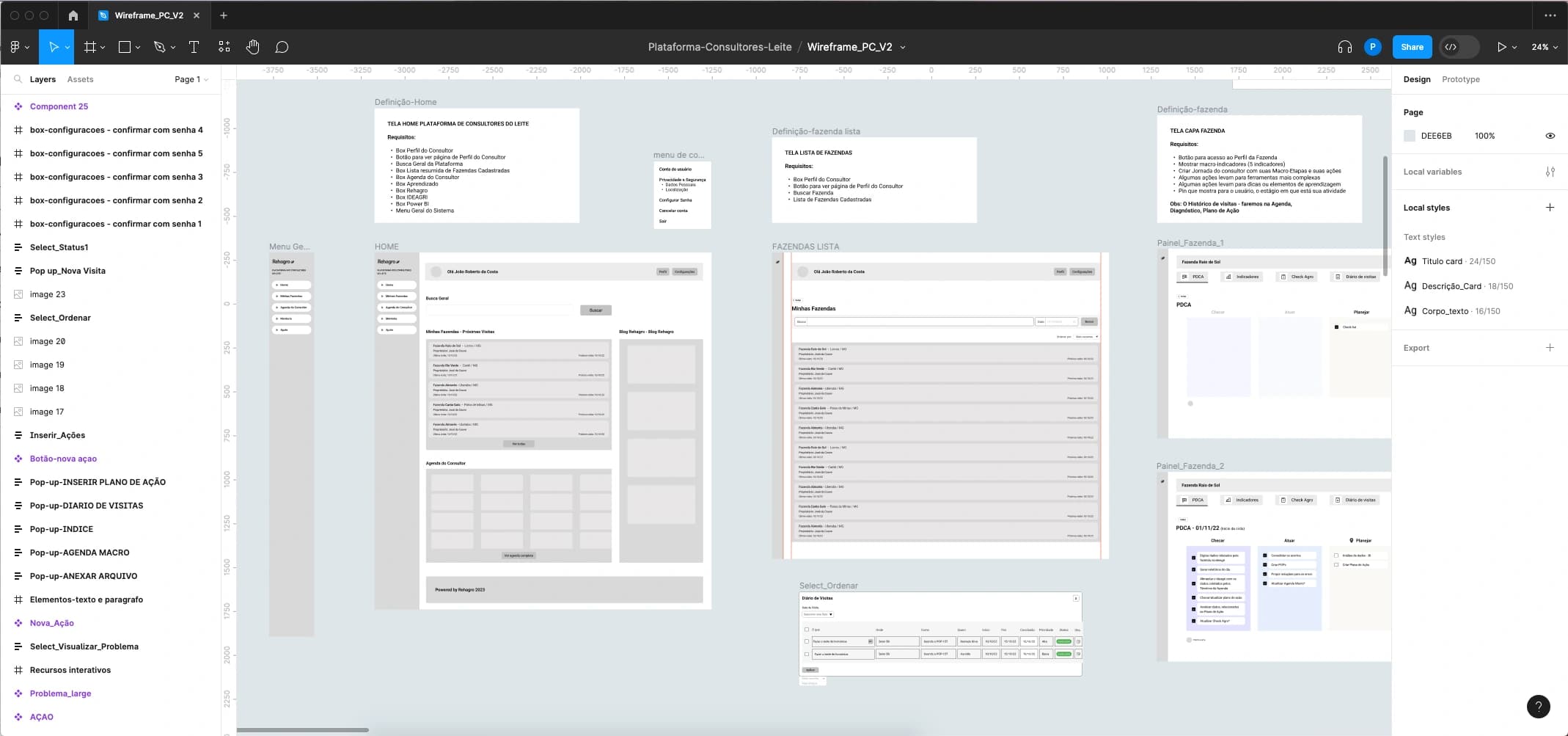1568x736 pixels.
Task: Add a new local style
Action: (x=1550, y=208)
